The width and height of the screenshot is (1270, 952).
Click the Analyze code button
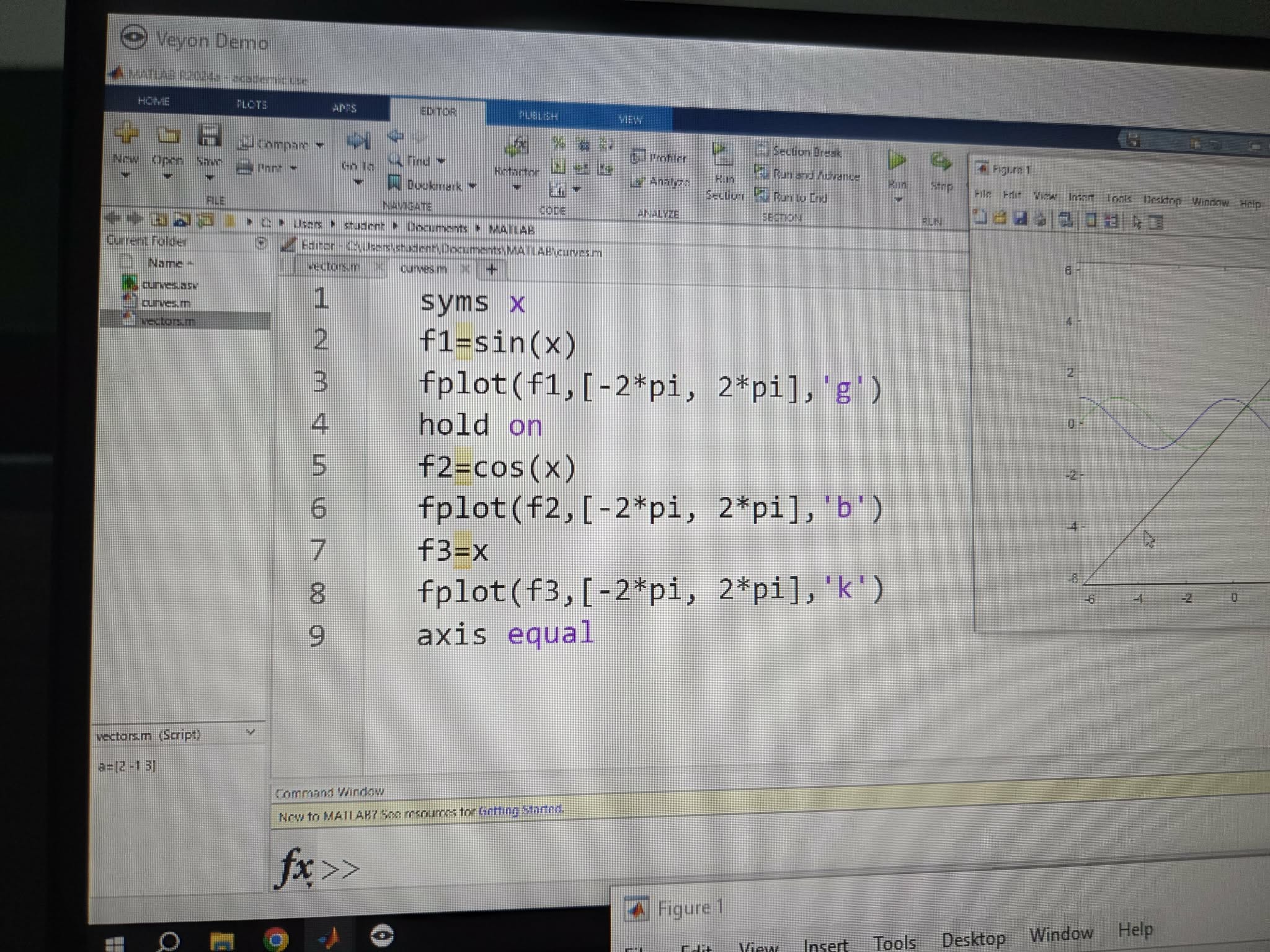[660, 181]
